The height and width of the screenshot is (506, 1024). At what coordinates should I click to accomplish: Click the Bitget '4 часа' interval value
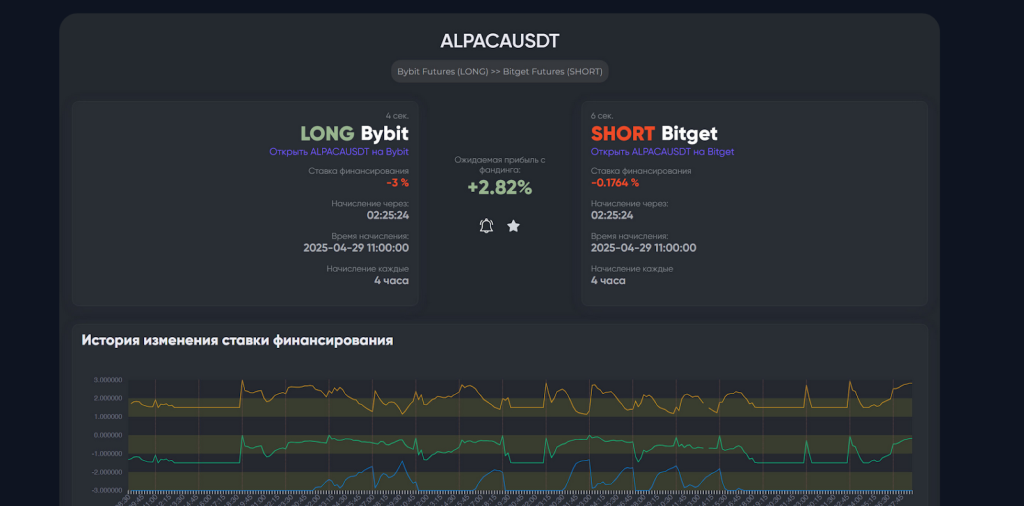click(x=608, y=281)
